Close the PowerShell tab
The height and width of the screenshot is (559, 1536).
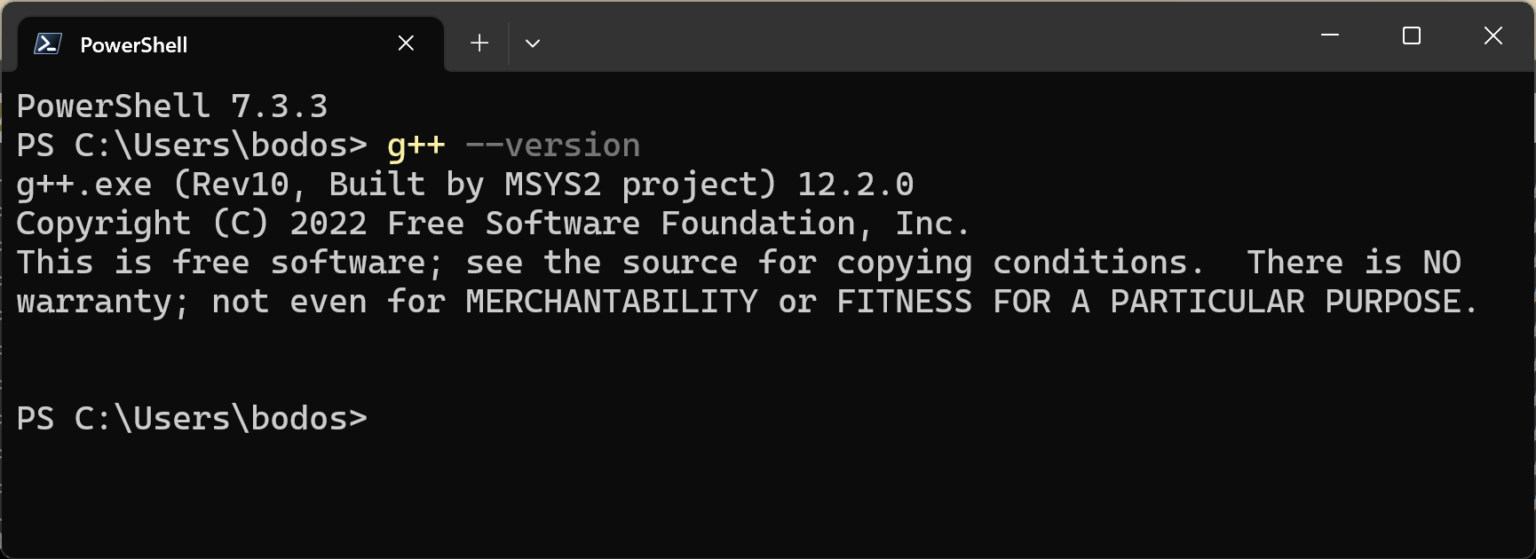coord(405,44)
